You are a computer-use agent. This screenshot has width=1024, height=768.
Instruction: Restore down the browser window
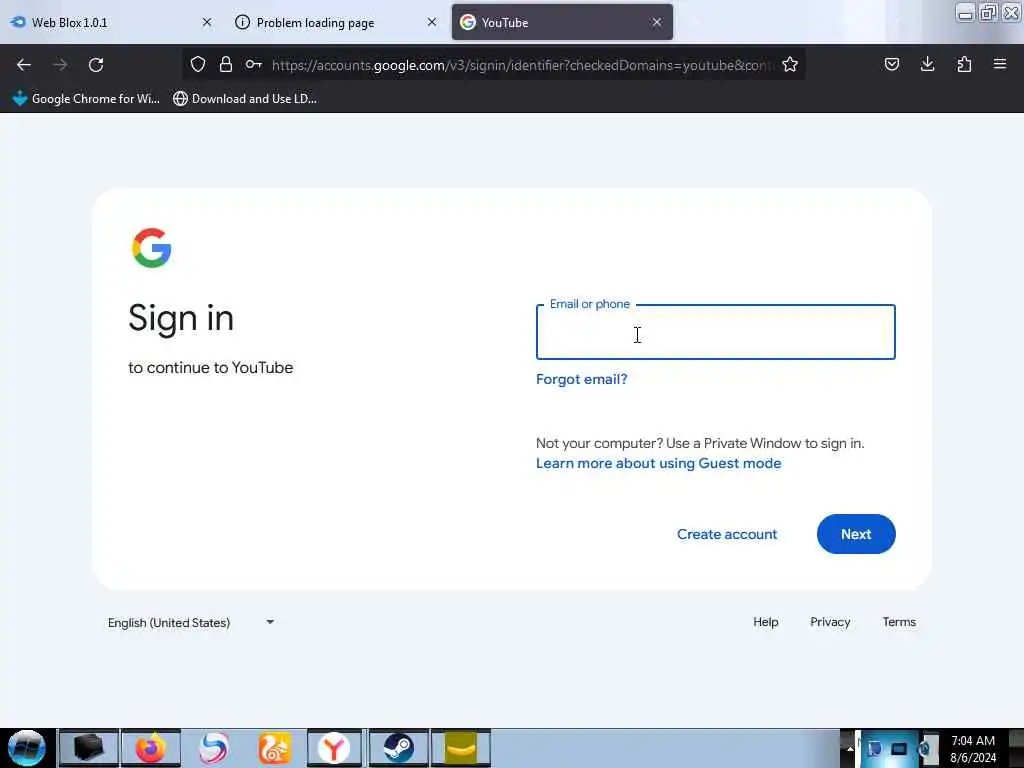tap(988, 12)
